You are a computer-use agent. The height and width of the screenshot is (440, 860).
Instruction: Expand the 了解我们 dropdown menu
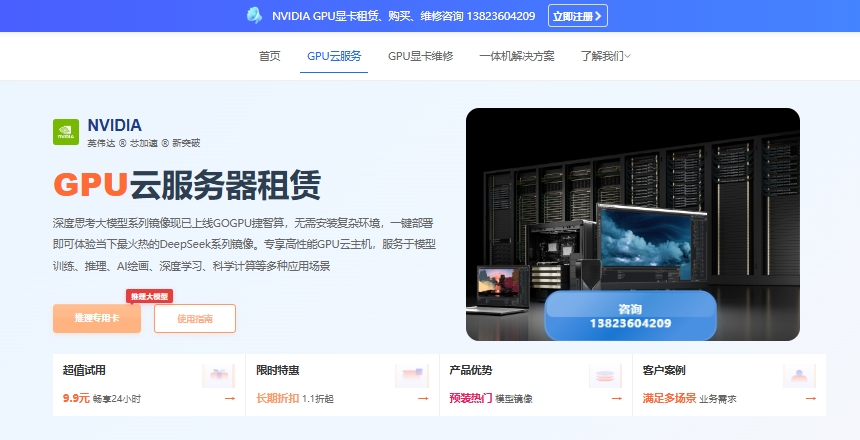pyautogui.click(x=605, y=56)
